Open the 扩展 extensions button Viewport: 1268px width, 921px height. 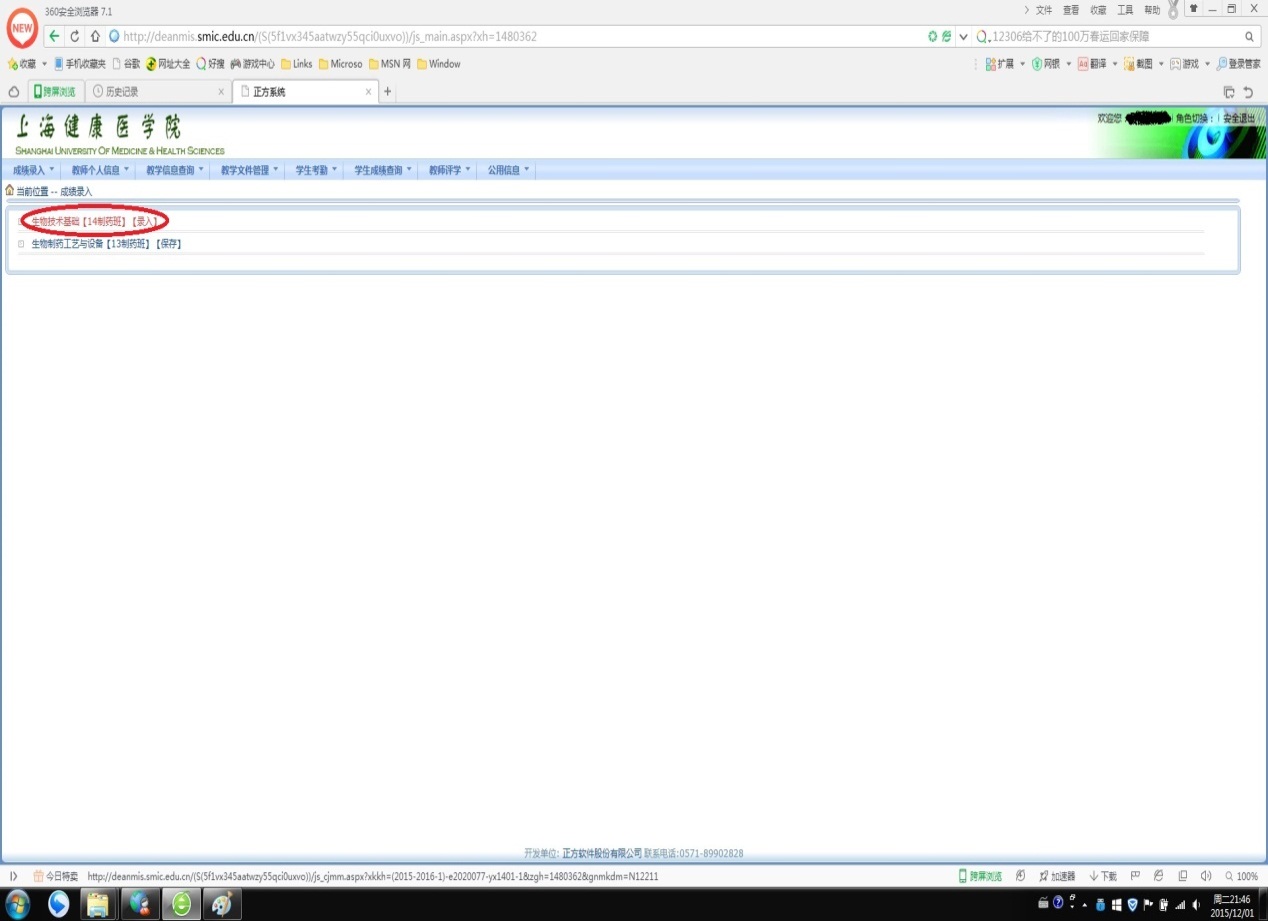[x=999, y=64]
